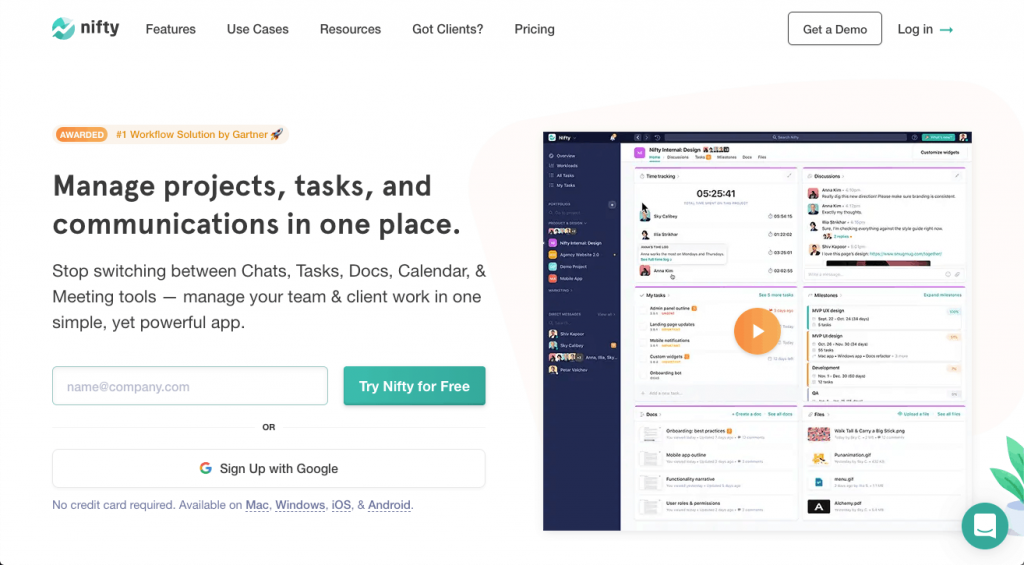Screen dimensions: 1024x565
Task: Click the back arrow in preview toolbar
Action: (638, 138)
